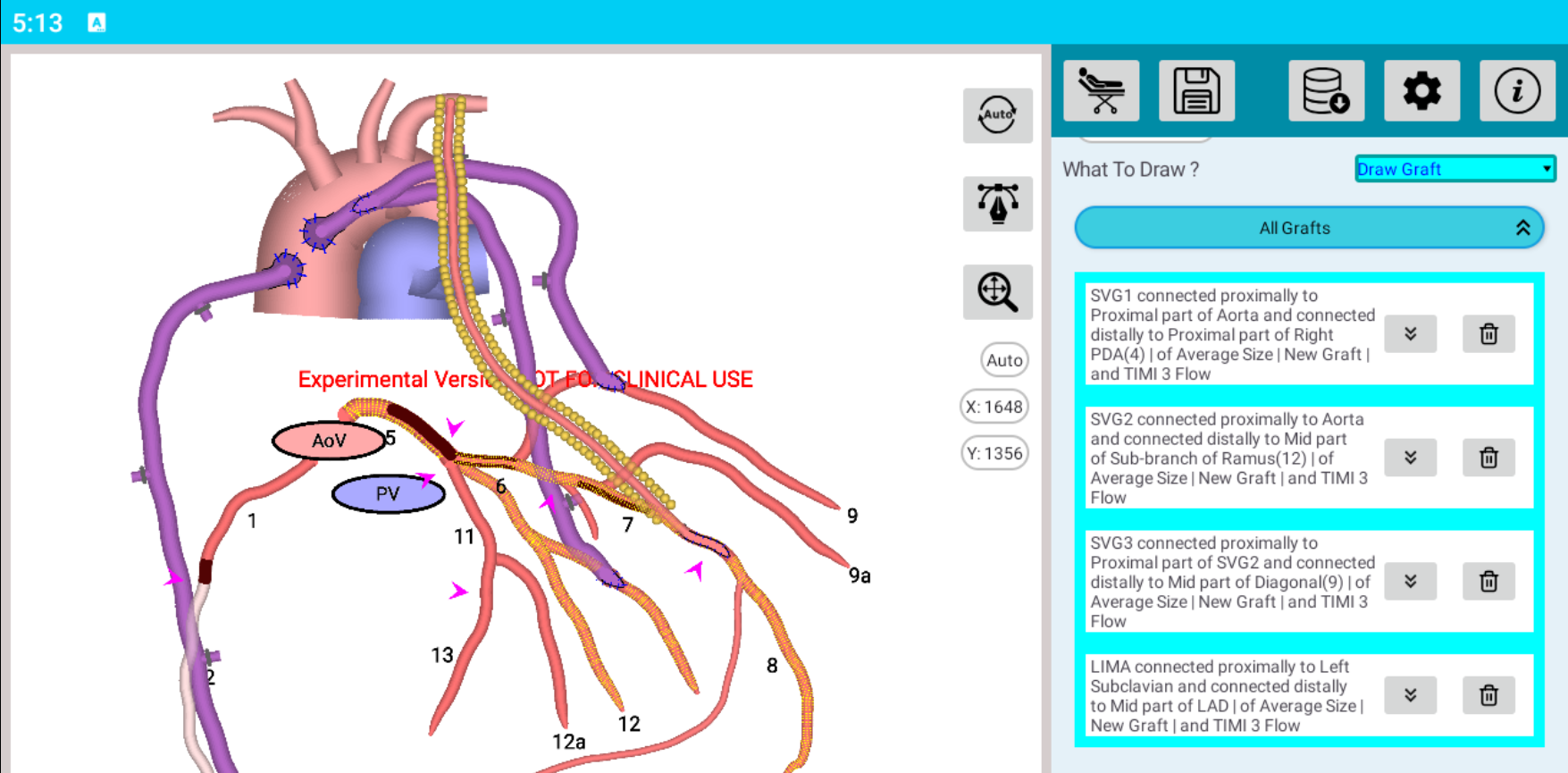The height and width of the screenshot is (773, 1568).
Task: Open the info icon
Action: 1517,91
